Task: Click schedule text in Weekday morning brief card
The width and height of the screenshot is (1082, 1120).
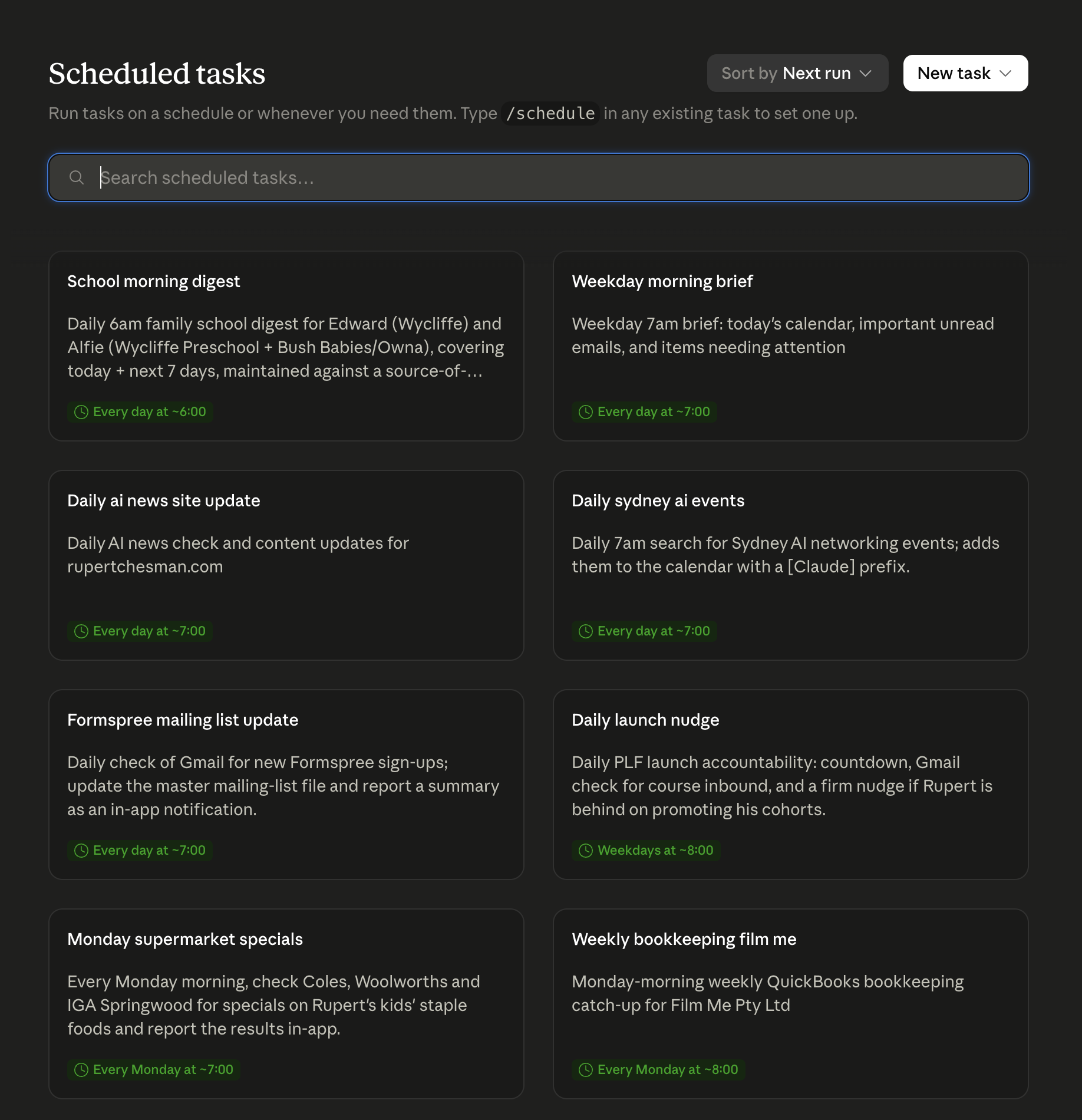Action: [654, 412]
